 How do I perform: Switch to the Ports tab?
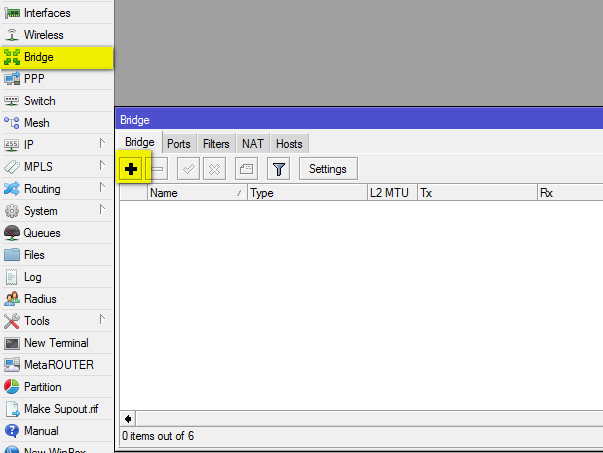pos(178,144)
